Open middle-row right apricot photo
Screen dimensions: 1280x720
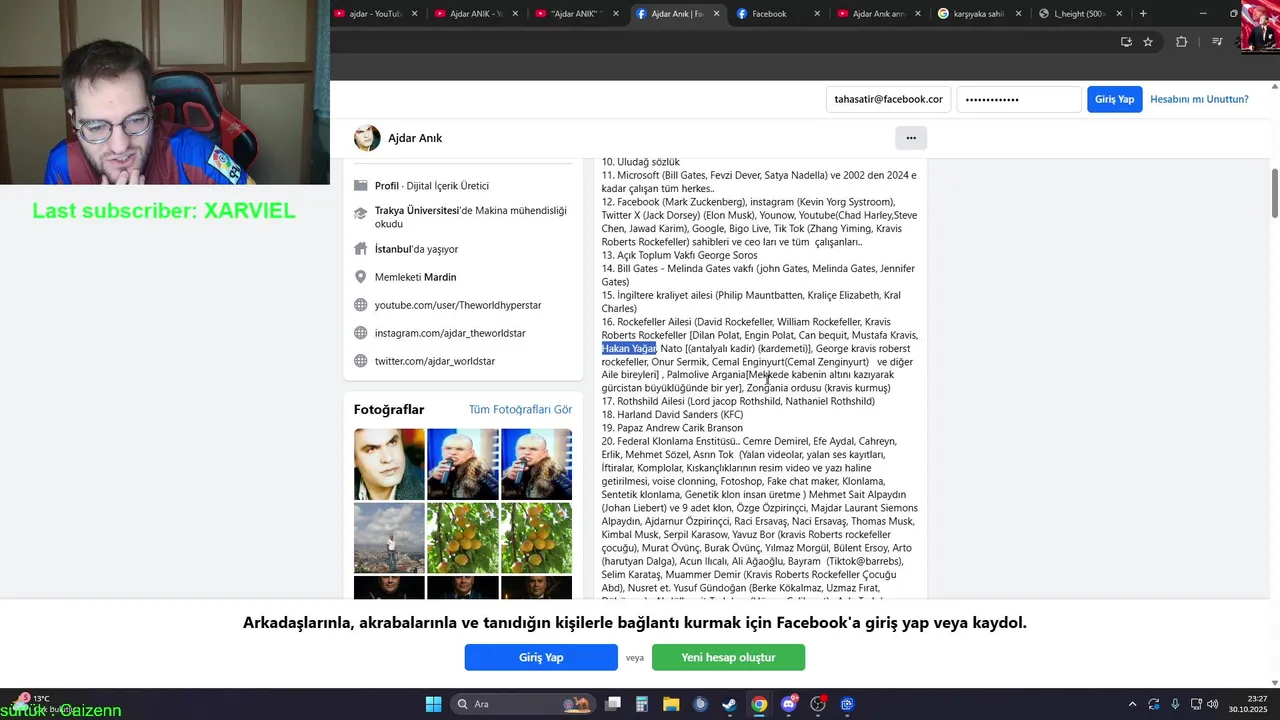(537, 538)
